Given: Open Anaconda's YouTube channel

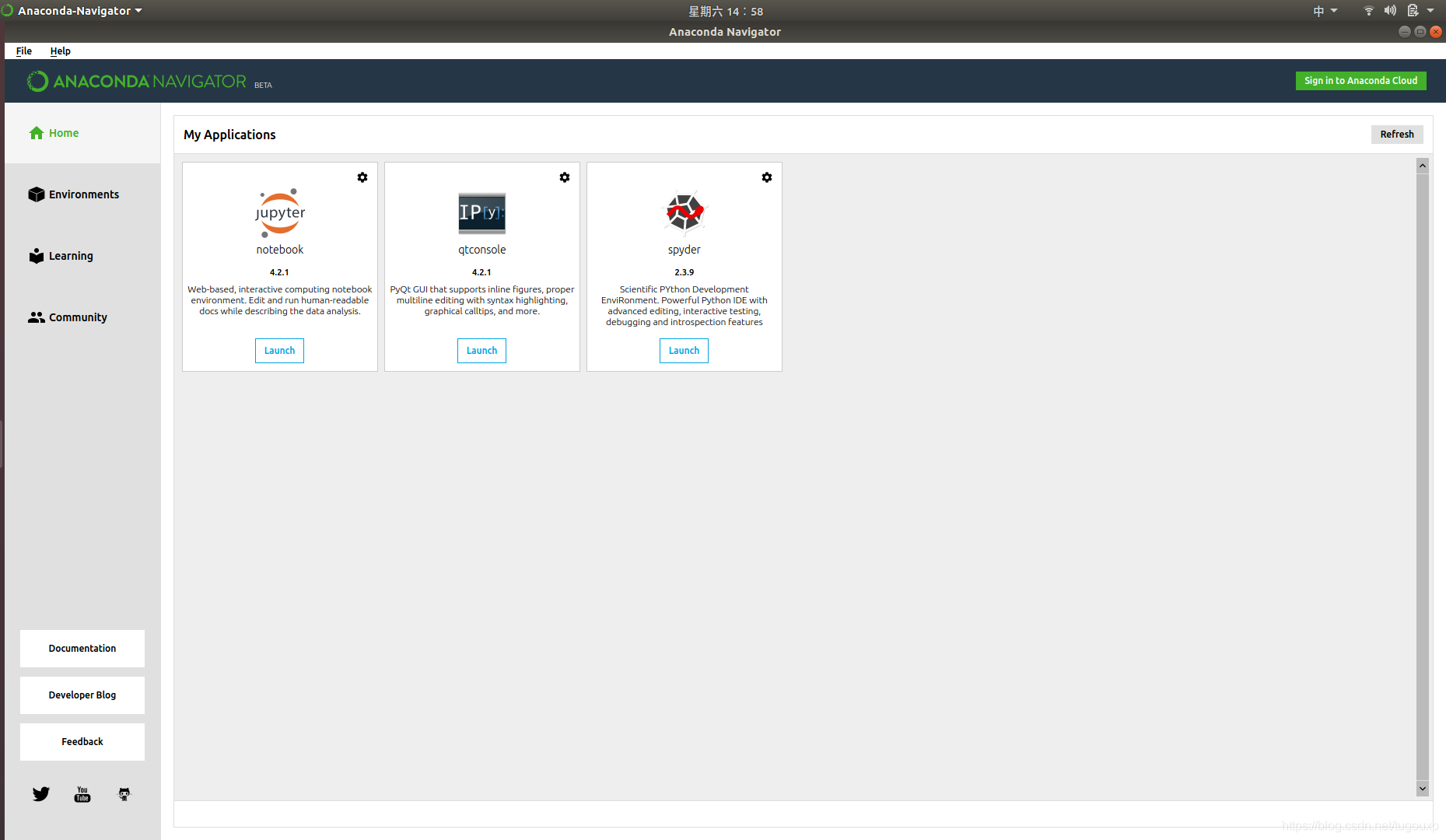Looking at the screenshot, I should pos(82,794).
